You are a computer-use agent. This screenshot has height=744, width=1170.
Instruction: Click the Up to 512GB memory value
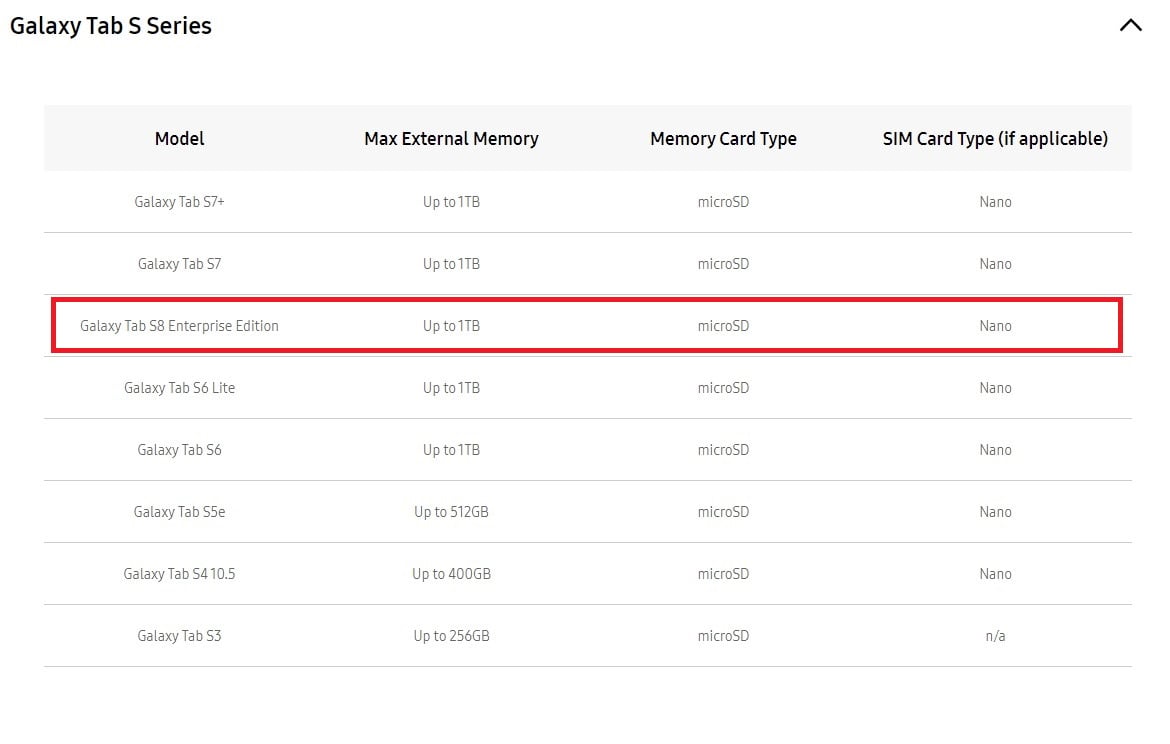(x=451, y=512)
